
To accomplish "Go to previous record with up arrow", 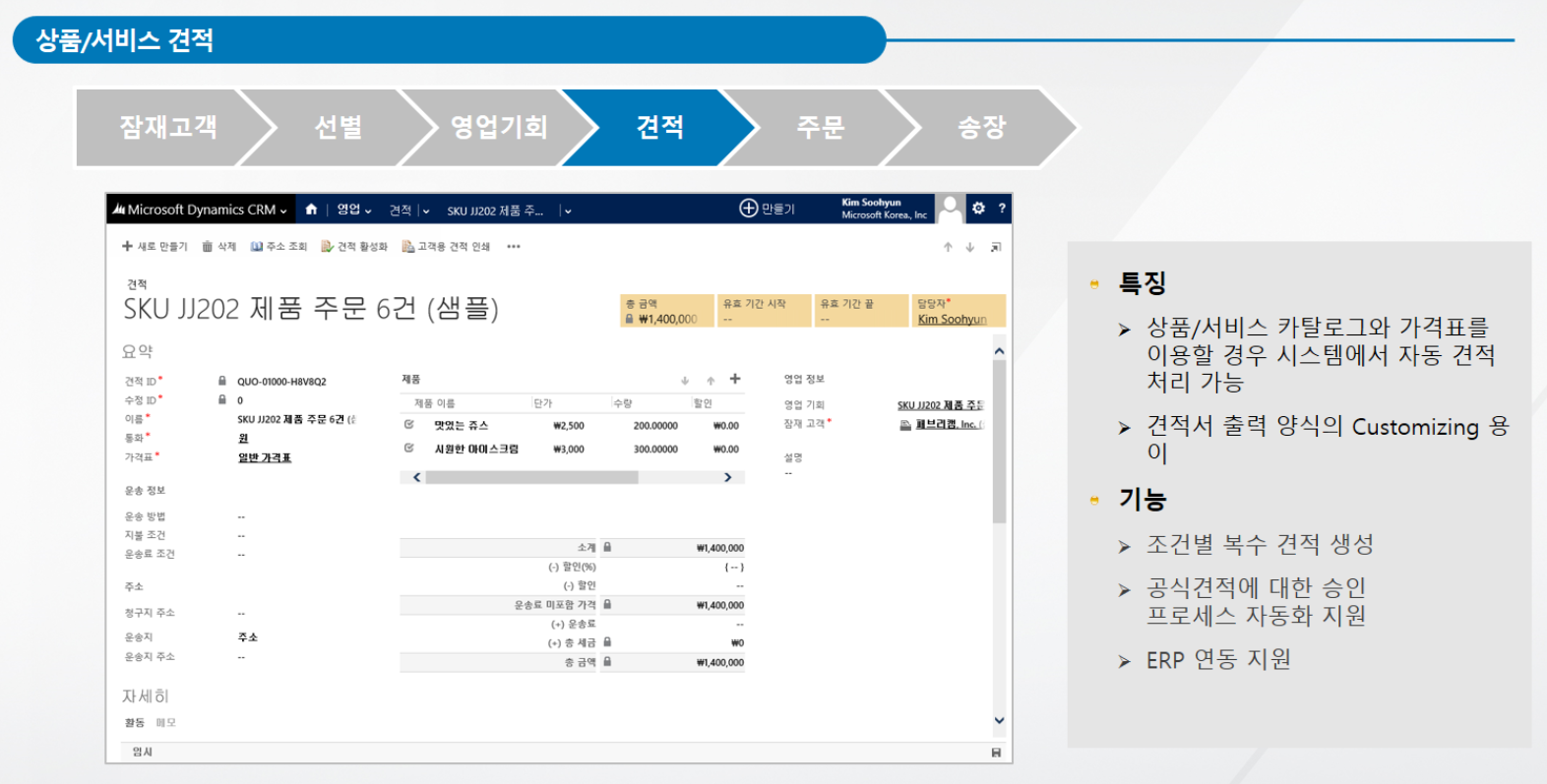I will pos(948,247).
